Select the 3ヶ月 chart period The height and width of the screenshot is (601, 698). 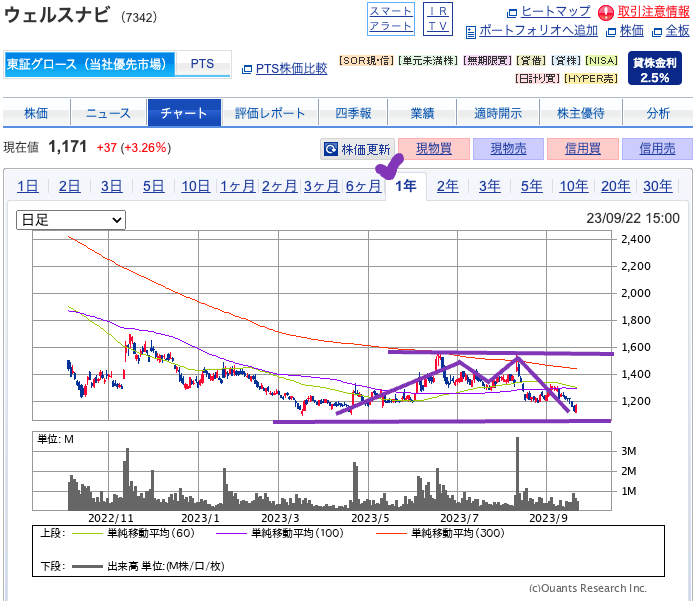321,186
